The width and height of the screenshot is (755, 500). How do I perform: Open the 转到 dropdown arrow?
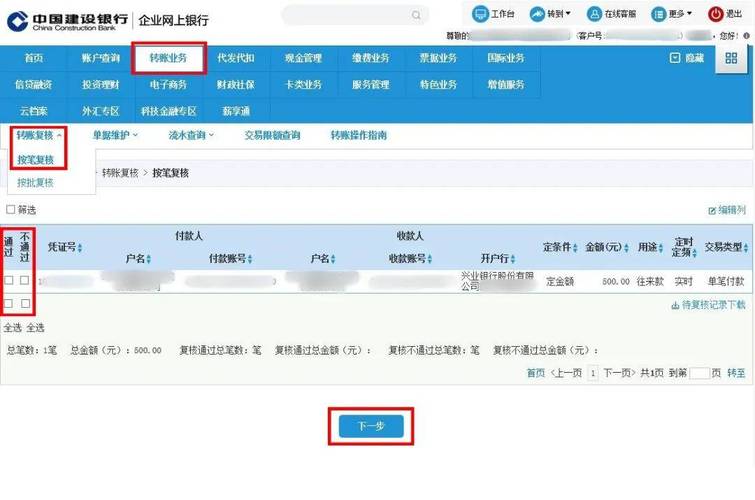[568, 13]
